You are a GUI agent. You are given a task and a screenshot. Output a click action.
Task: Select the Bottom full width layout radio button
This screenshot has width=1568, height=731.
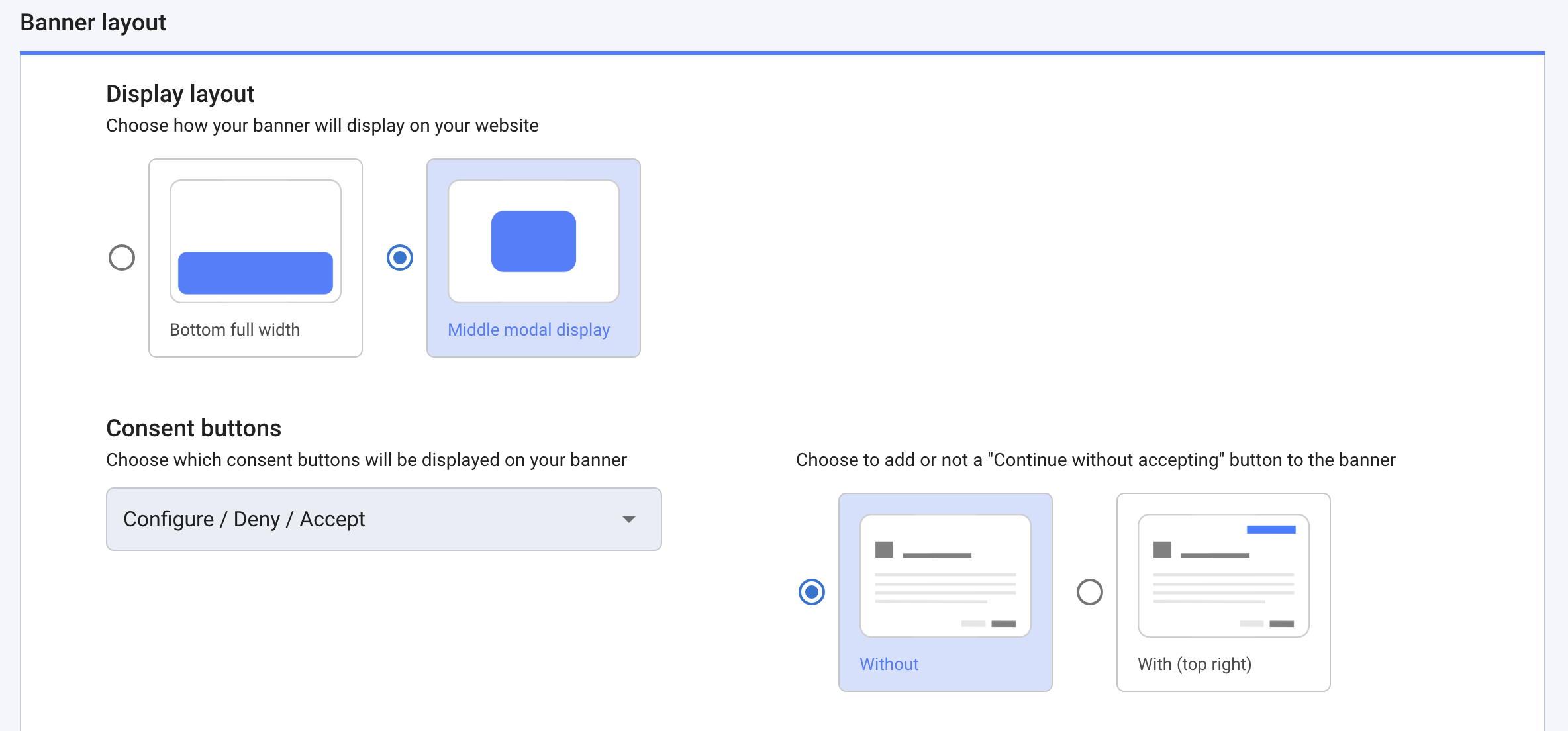coord(121,258)
